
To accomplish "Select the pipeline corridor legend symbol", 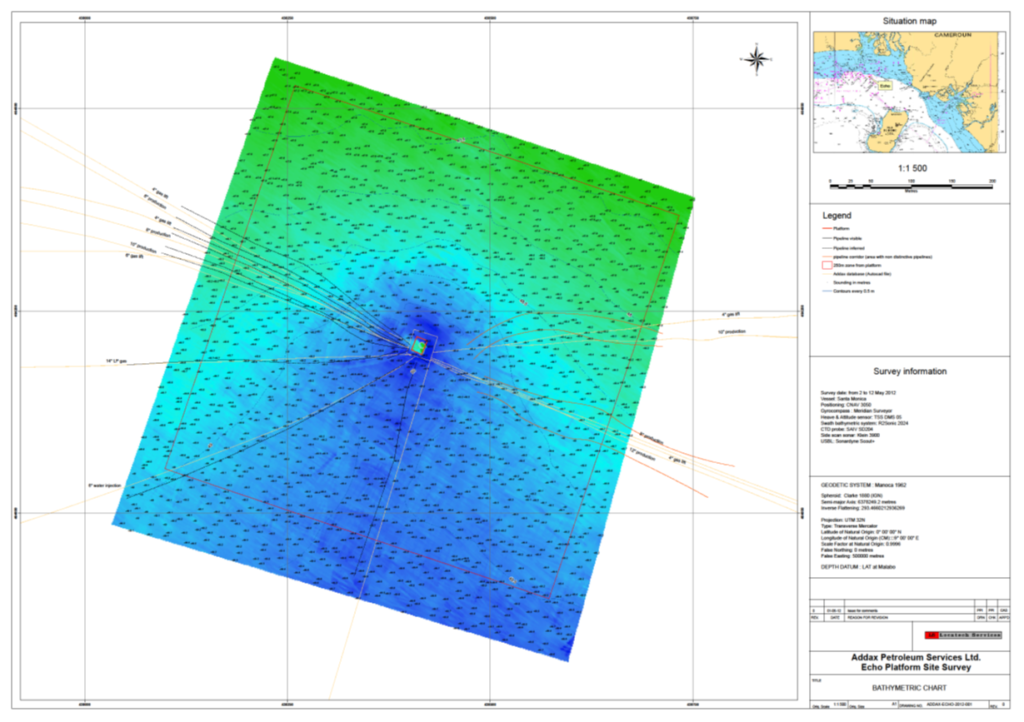I will pos(827,257).
